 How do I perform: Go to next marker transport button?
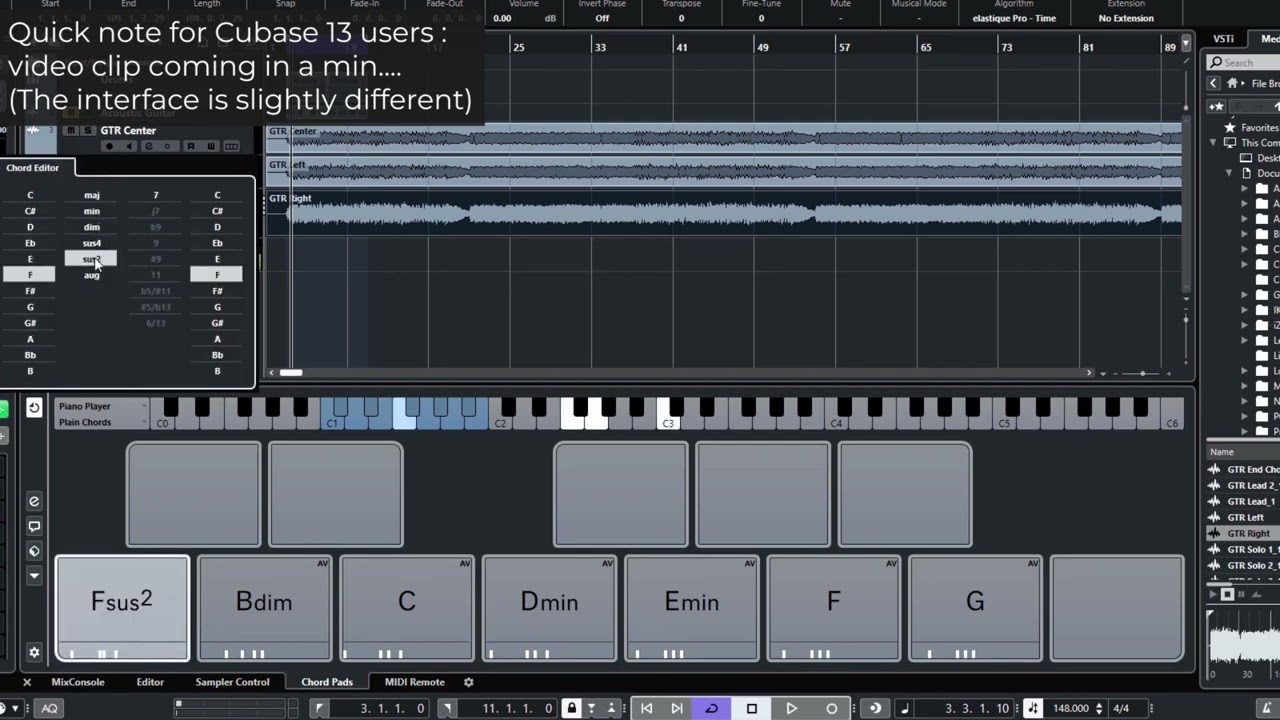676,708
